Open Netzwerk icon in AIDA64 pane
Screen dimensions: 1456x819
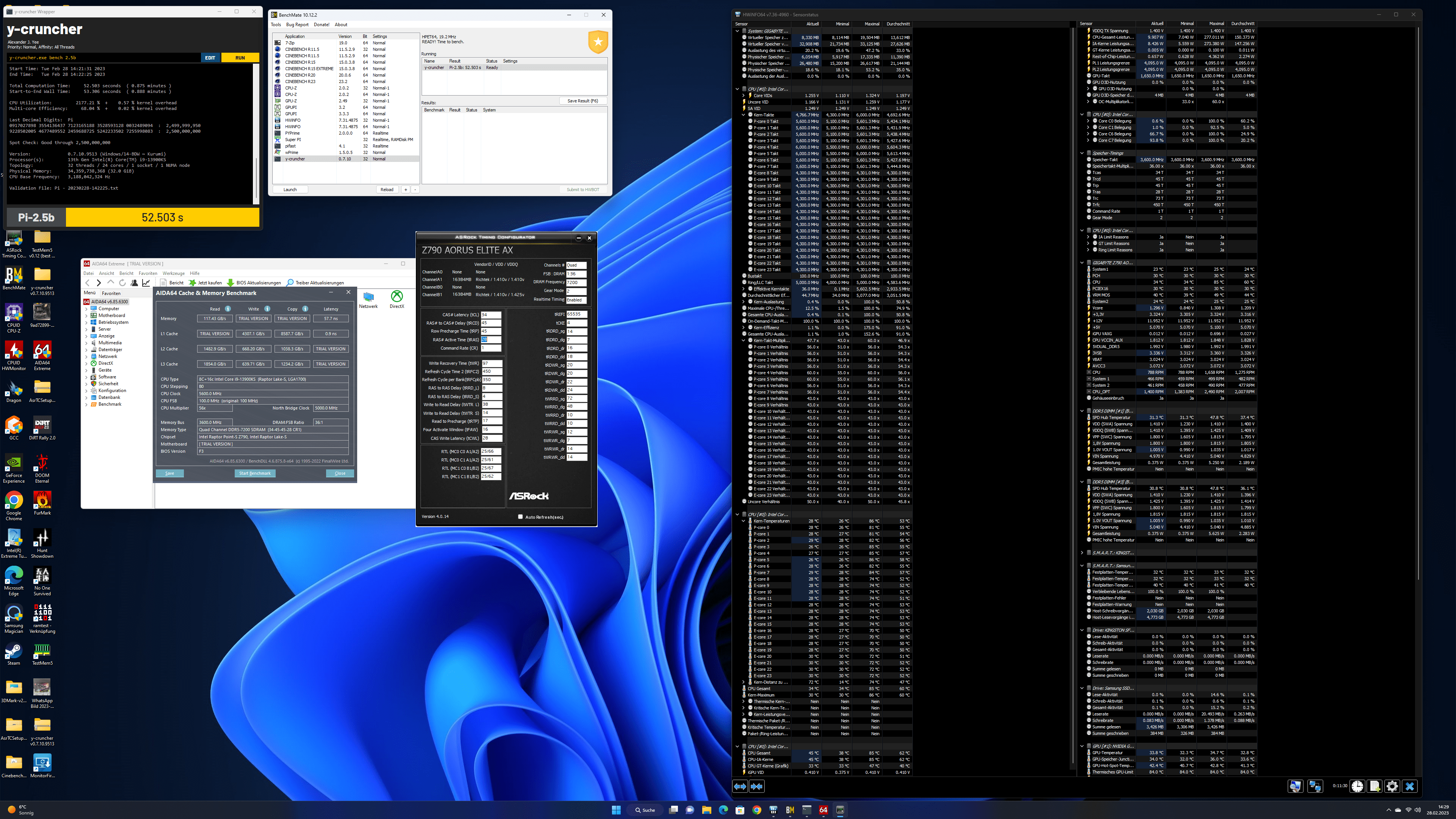click(369, 300)
